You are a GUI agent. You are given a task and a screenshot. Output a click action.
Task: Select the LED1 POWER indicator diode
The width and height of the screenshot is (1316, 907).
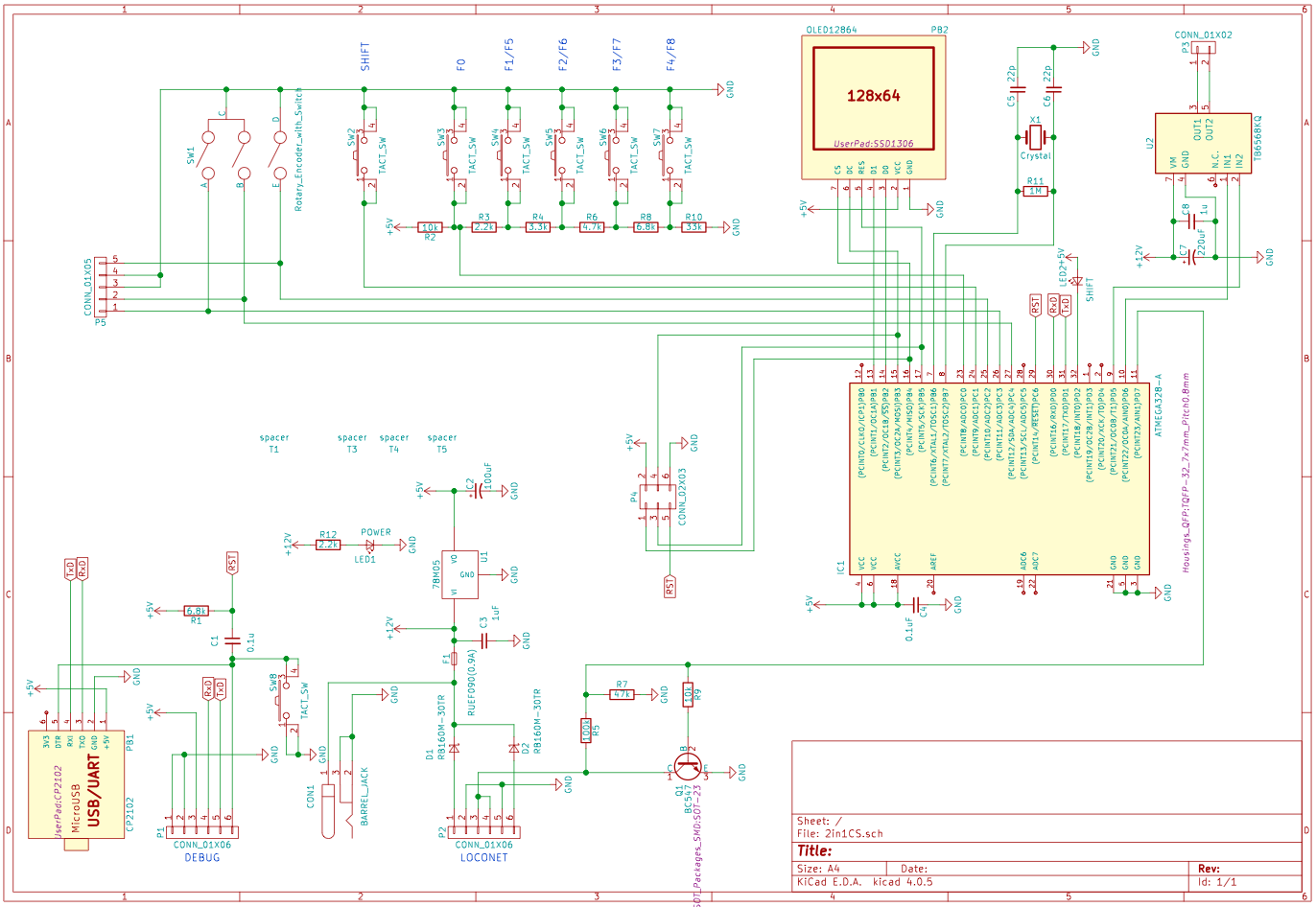pyautogui.click(x=369, y=545)
